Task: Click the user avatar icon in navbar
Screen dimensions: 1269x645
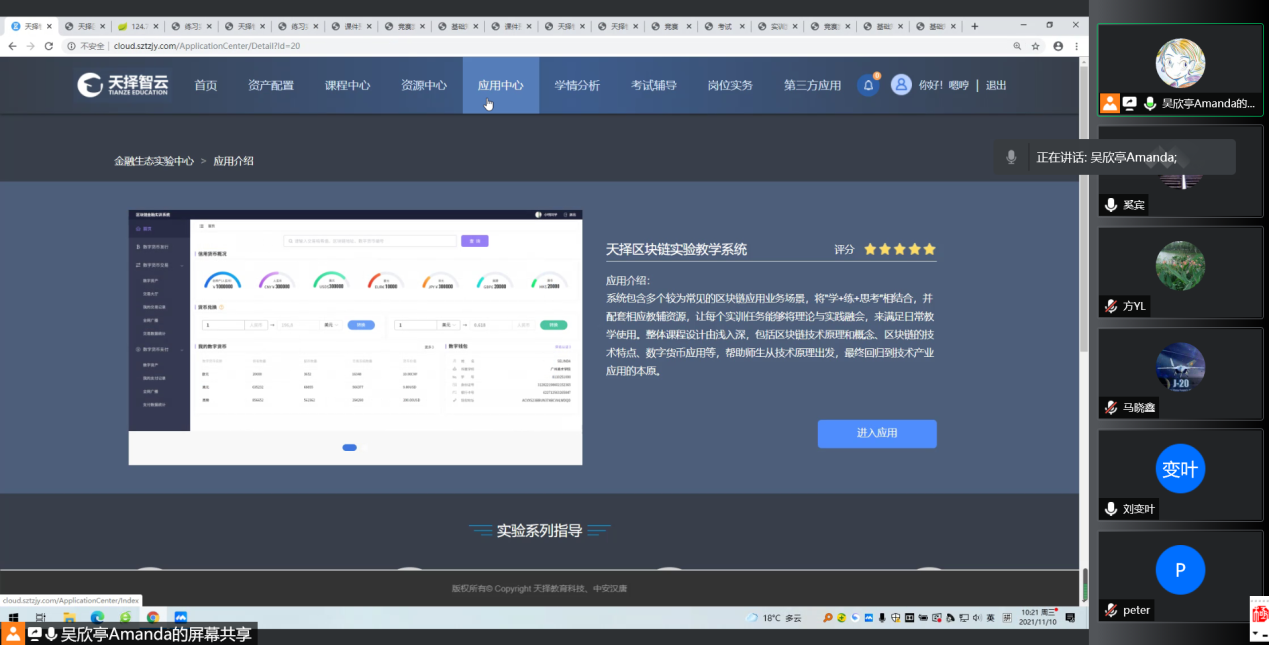Action: click(x=901, y=85)
